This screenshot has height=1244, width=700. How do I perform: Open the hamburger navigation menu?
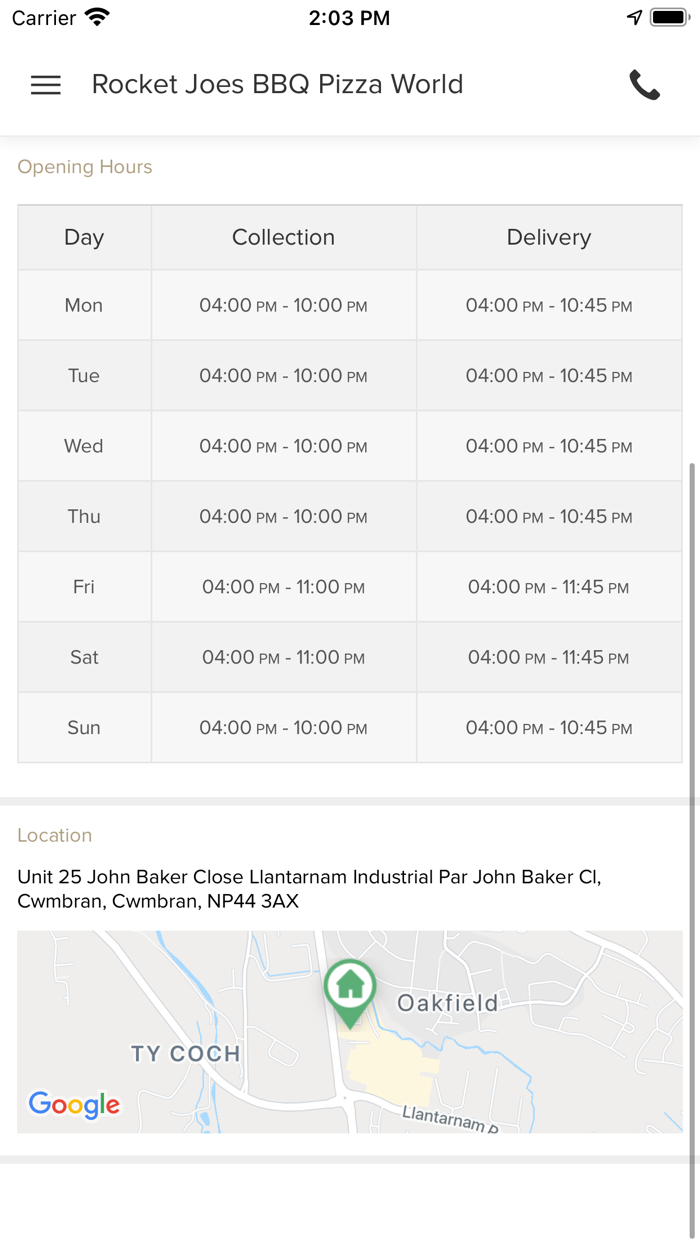pyautogui.click(x=46, y=85)
